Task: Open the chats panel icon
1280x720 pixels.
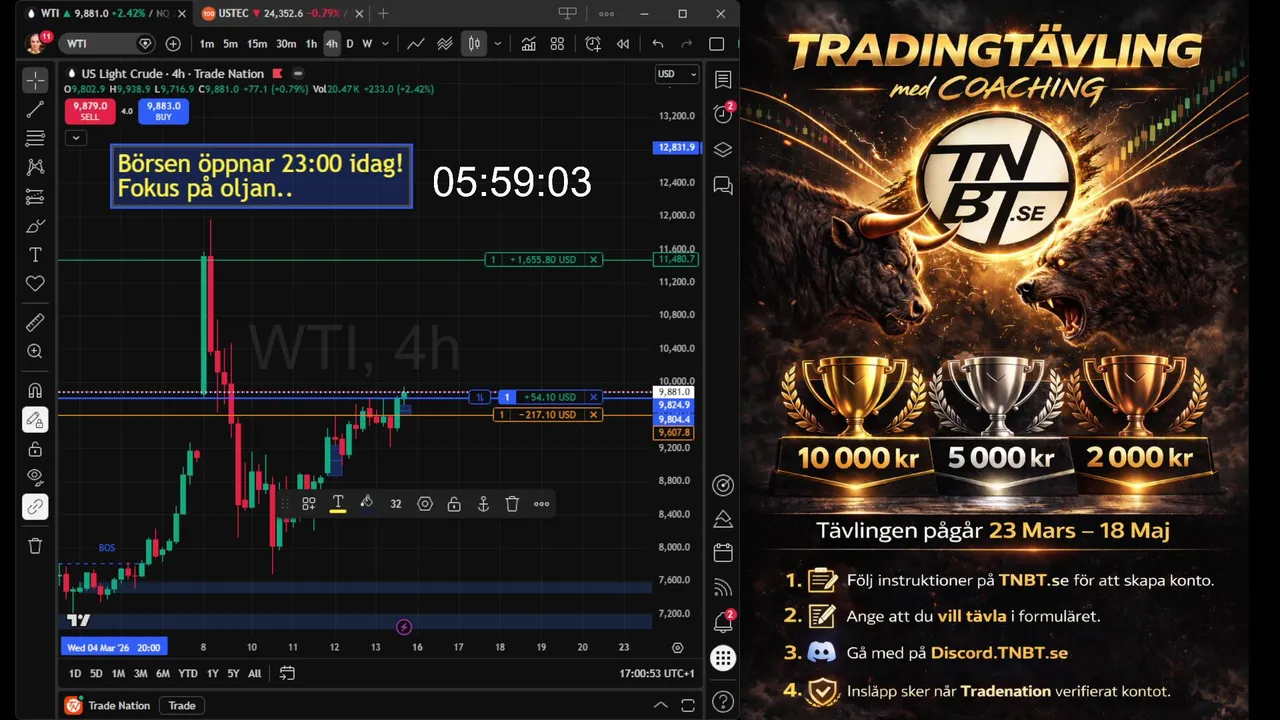Action: [723, 185]
